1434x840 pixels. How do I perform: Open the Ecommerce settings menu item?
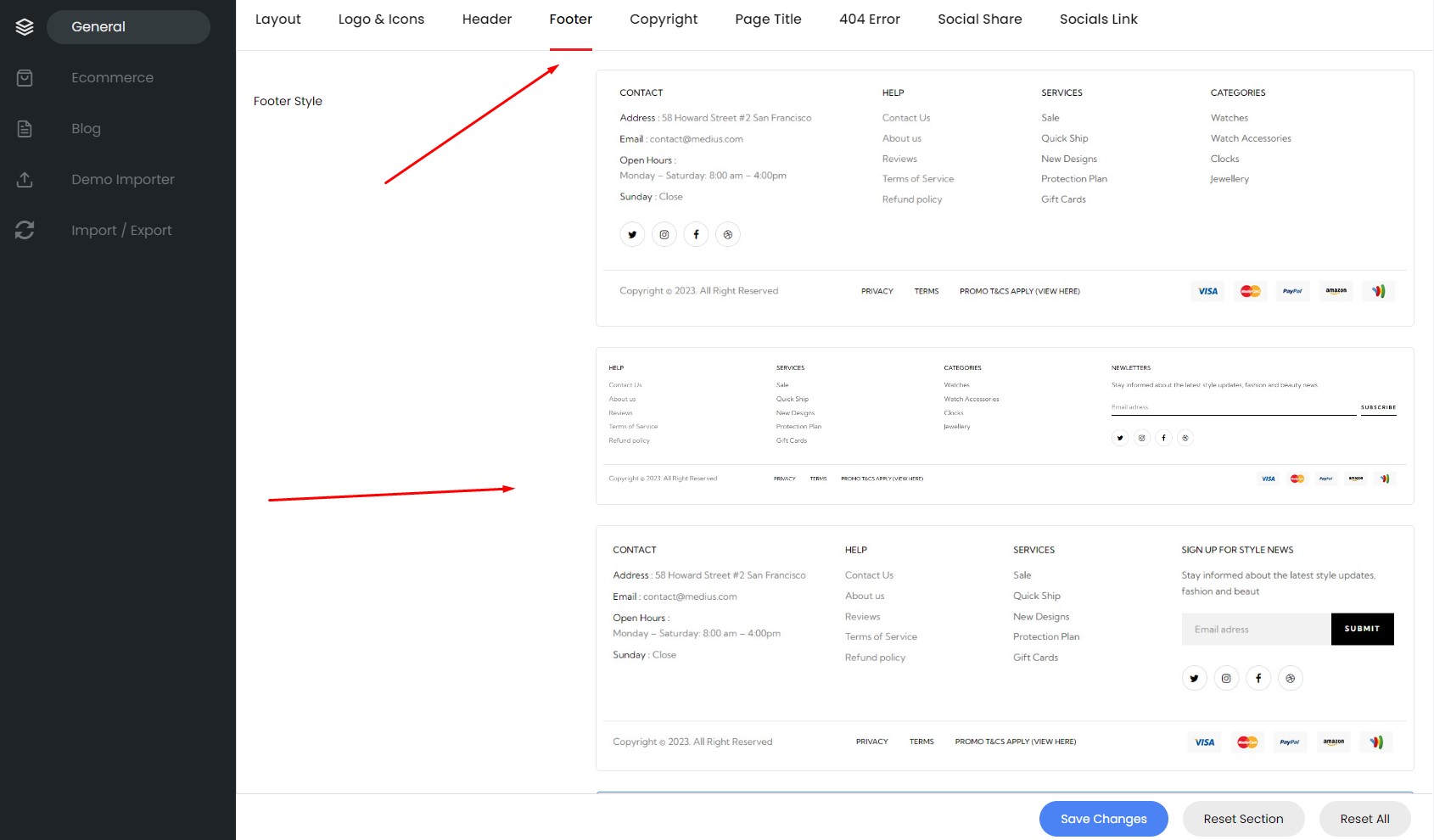point(113,78)
